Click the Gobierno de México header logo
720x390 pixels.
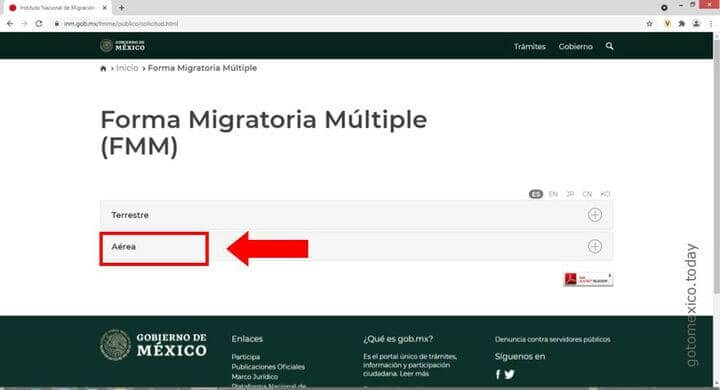click(x=122, y=45)
